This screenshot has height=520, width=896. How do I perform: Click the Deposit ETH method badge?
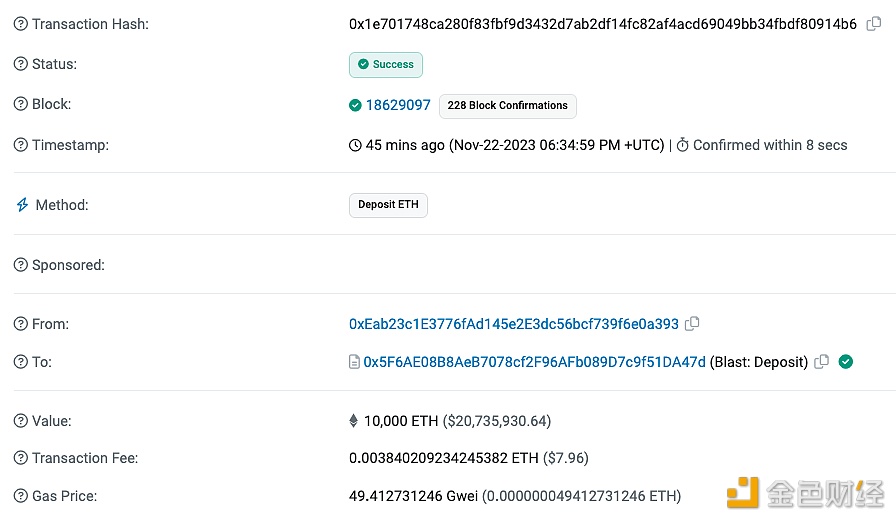tap(388, 205)
